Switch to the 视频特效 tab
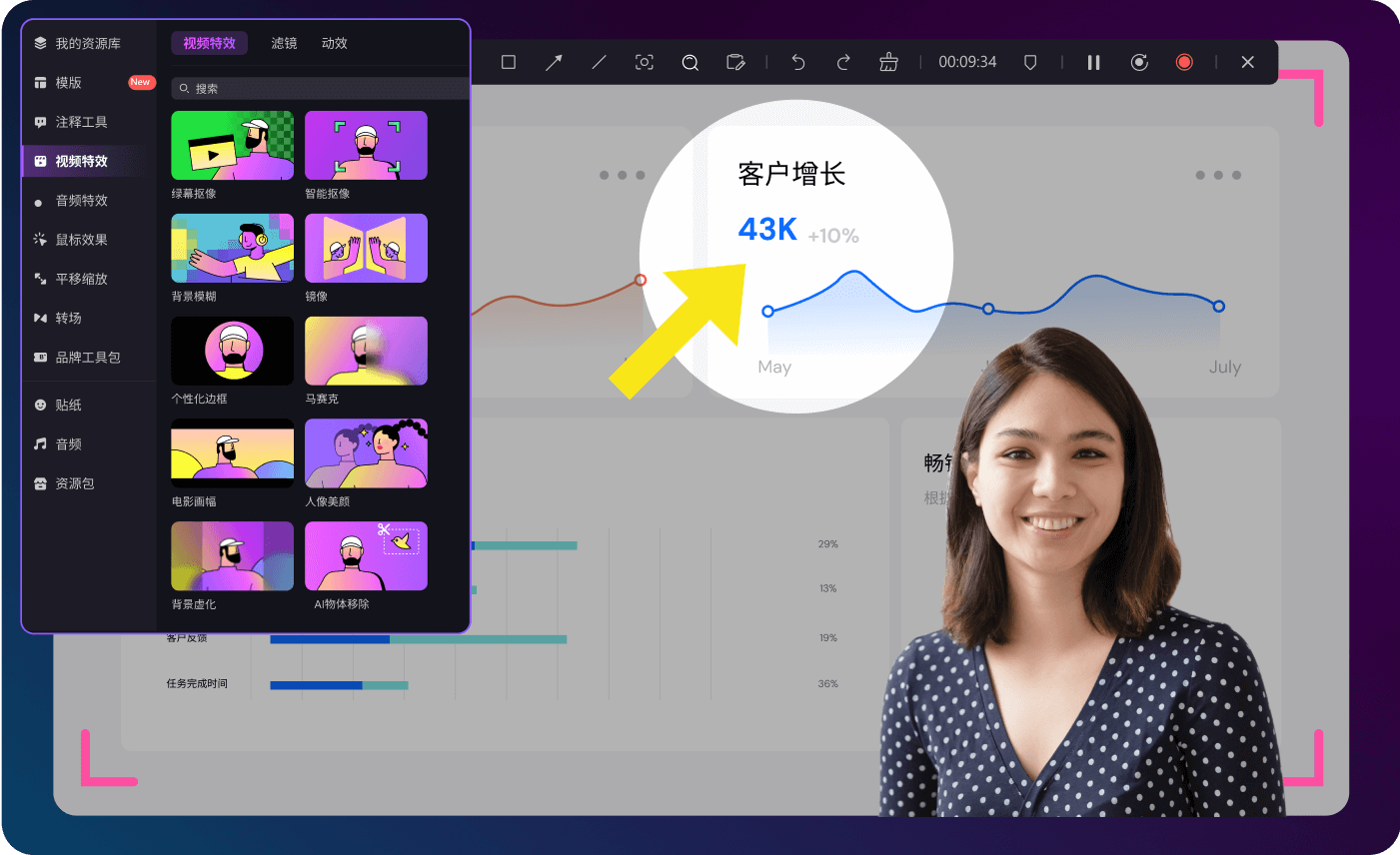1400x855 pixels. [209, 43]
